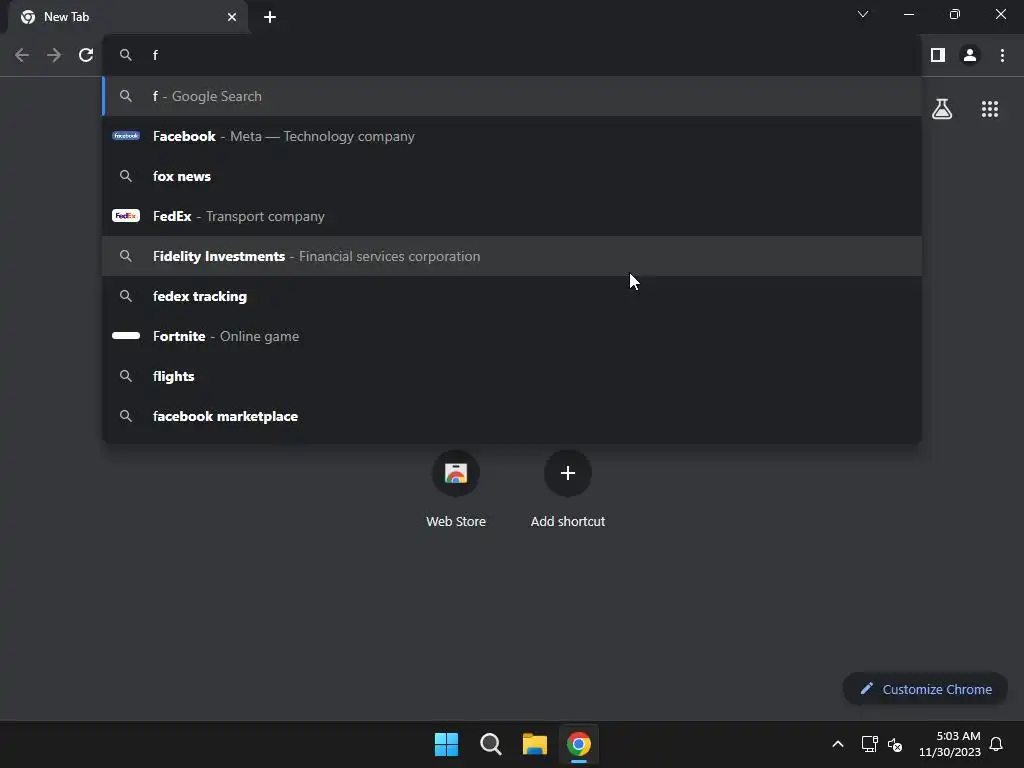Click the Facebook logo icon in suggestions

[x=125, y=136]
